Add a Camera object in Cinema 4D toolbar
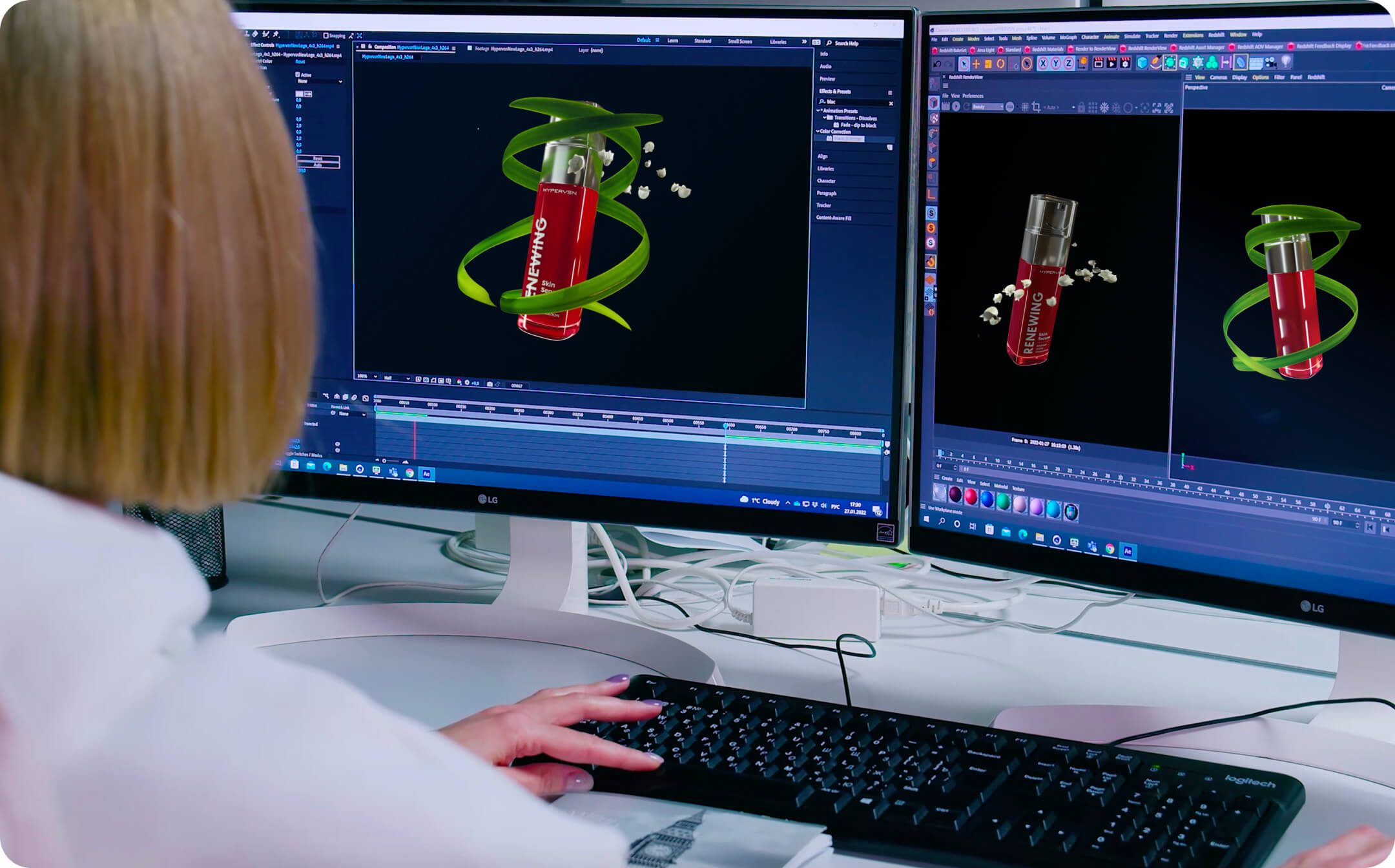The height and width of the screenshot is (868, 1395). click(1270, 62)
